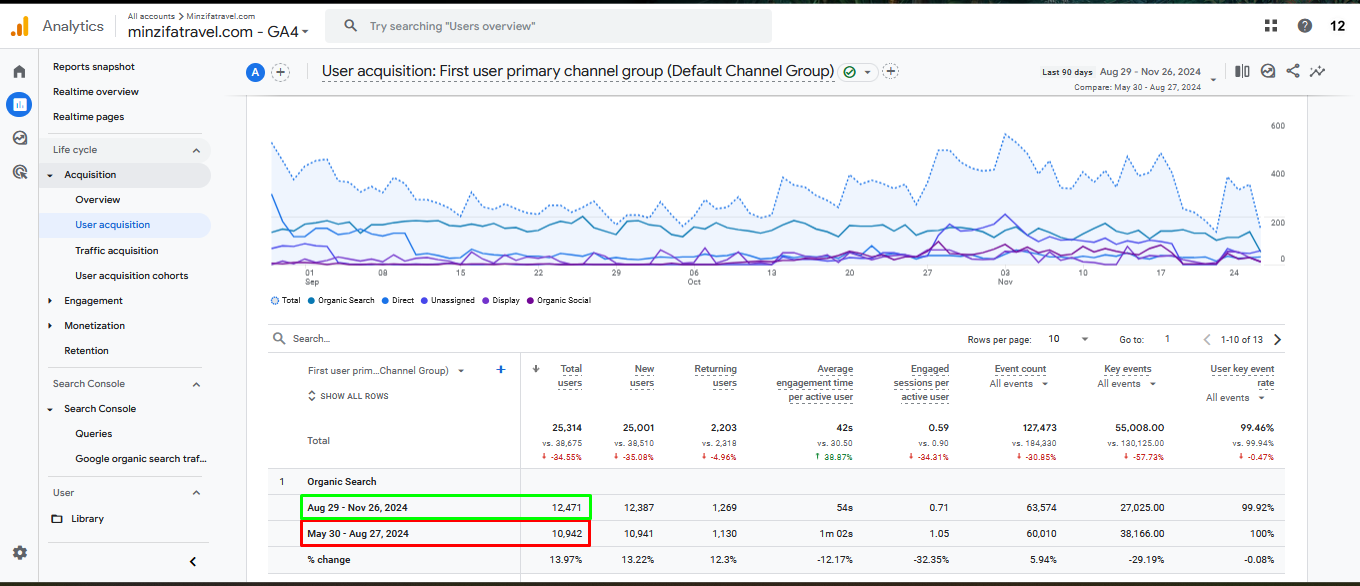Screen dimensions: 1360x586
Task: Open the Advertising icon in the sidebar
Action: click(x=19, y=172)
